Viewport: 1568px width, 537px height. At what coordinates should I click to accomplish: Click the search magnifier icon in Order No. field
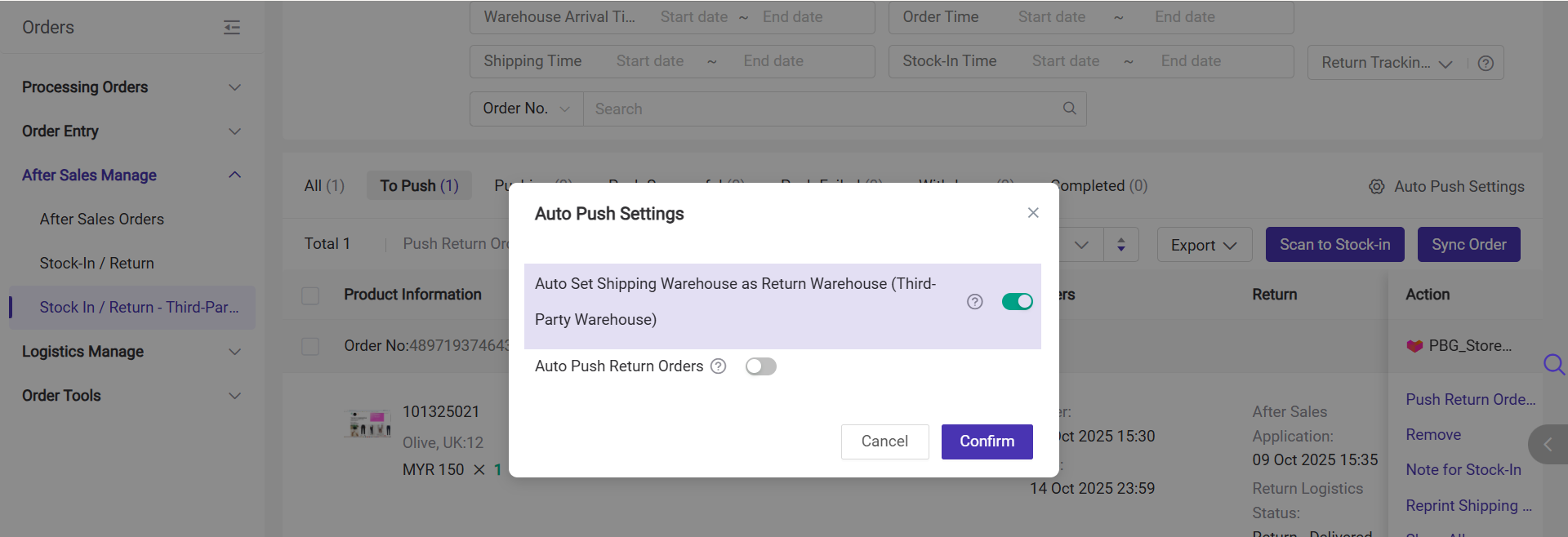pos(1069,109)
